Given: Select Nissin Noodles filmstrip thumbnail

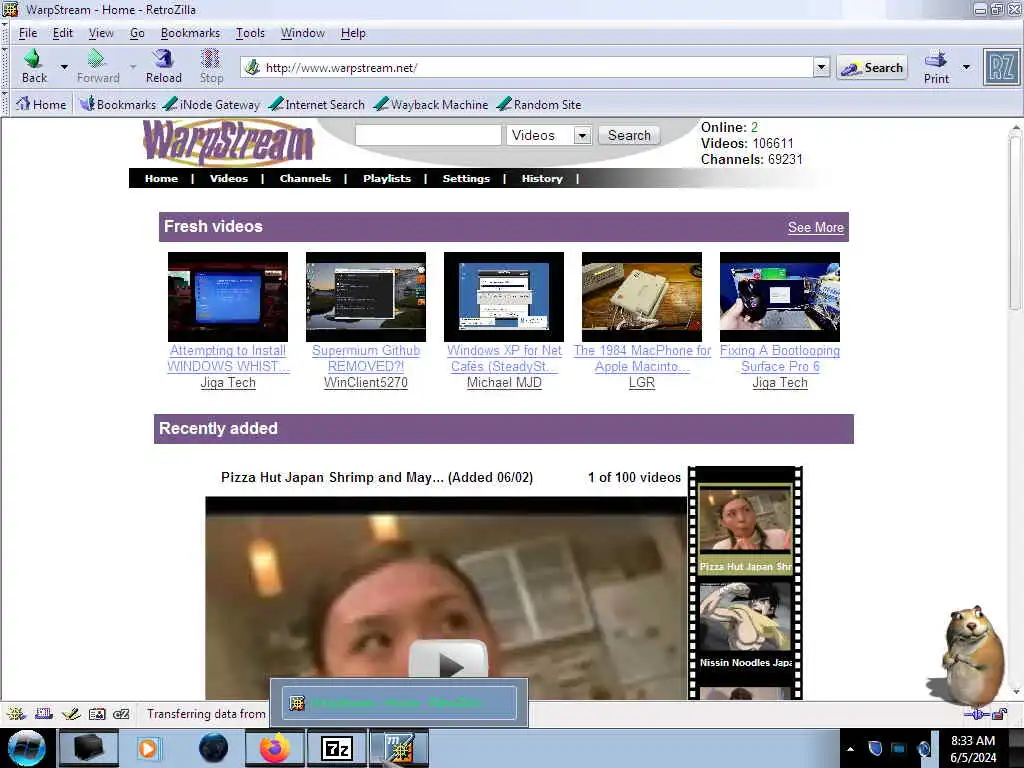Looking at the screenshot, I should click(745, 618).
